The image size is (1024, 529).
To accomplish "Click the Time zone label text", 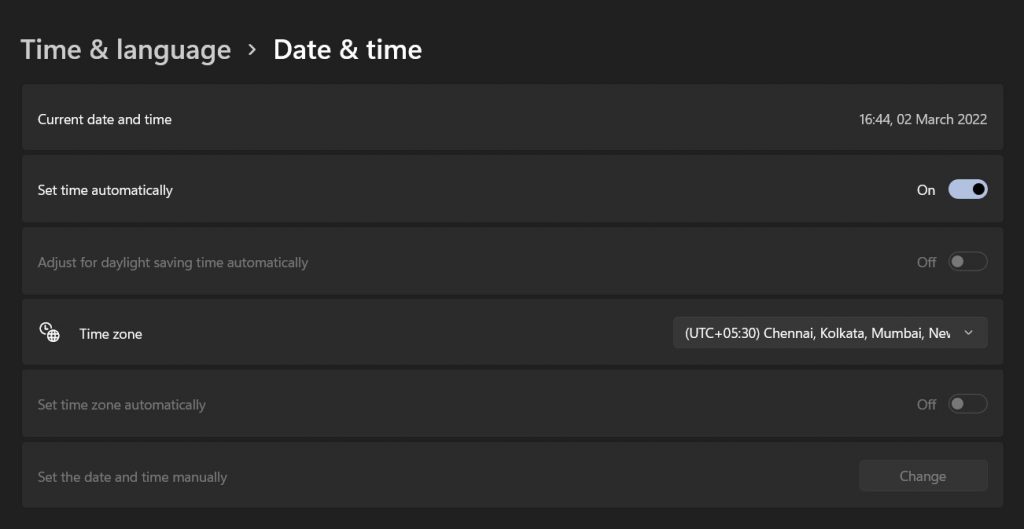I will (111, 334).
